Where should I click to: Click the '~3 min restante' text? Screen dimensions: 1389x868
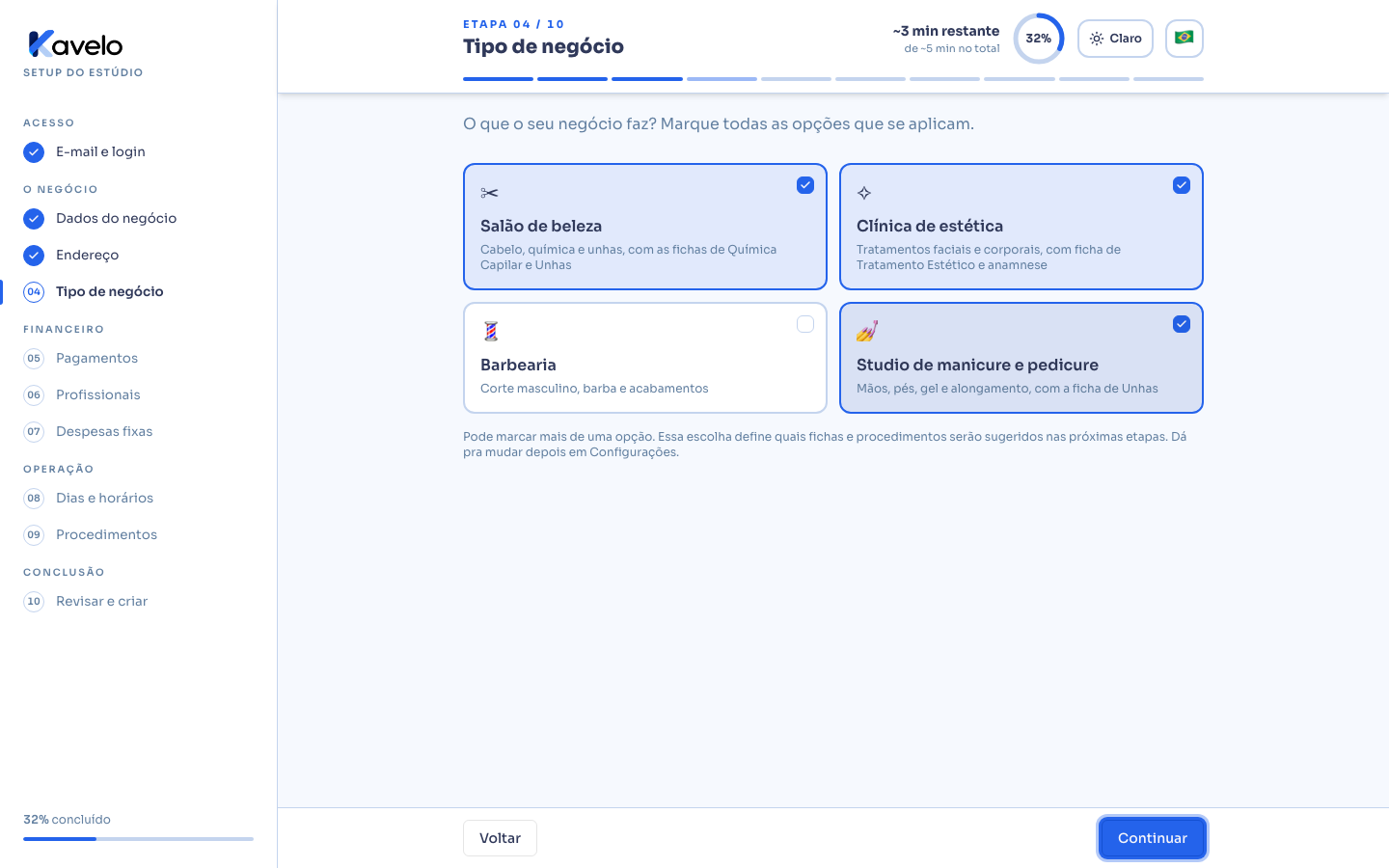(x=946, y=31)
